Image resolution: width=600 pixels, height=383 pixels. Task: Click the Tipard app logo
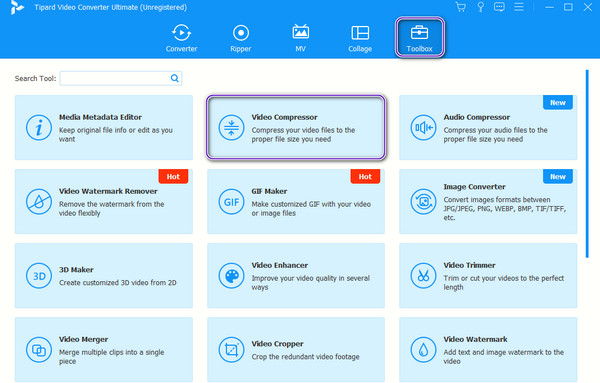click(x=16, y=7)
